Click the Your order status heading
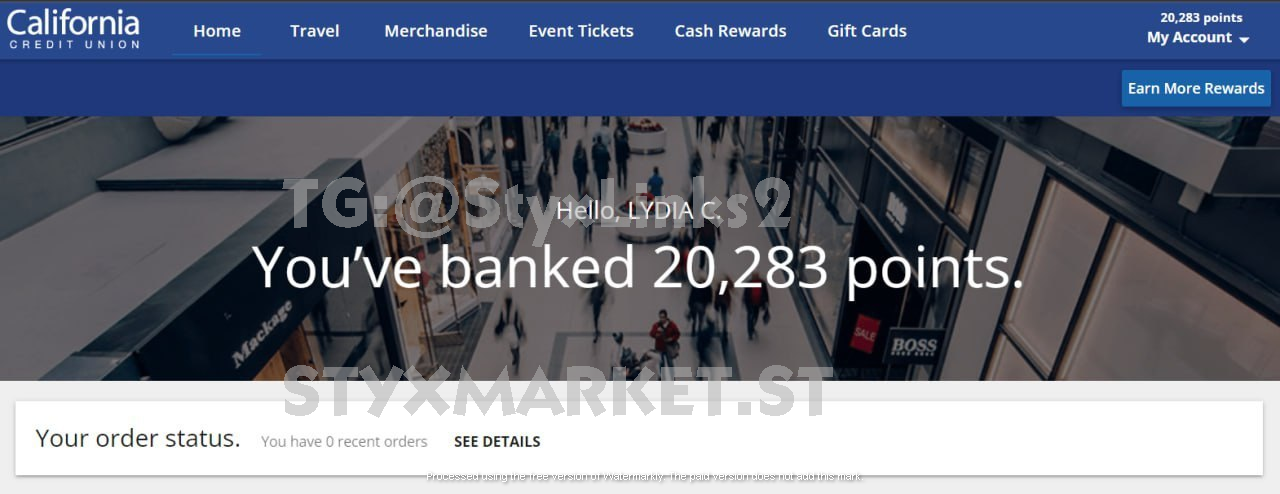The width and height of the screenshot is (1280, 494). [x=138, y=438]
